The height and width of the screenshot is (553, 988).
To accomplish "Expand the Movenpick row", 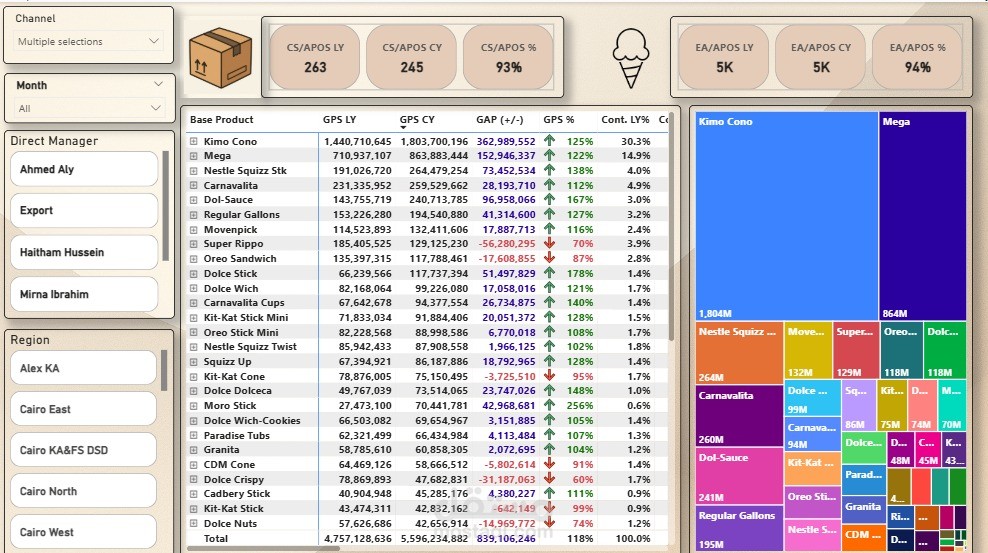I will [x=193, y=230].
